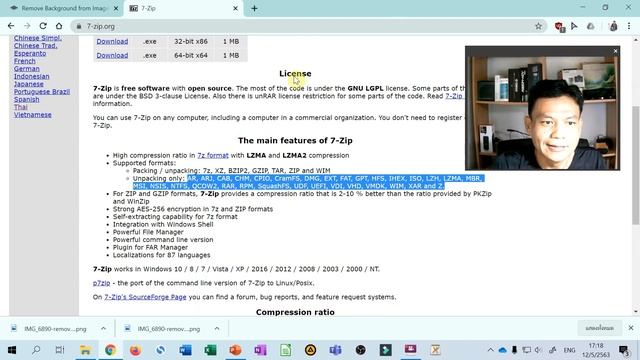Open the French language link

[24, 61]
